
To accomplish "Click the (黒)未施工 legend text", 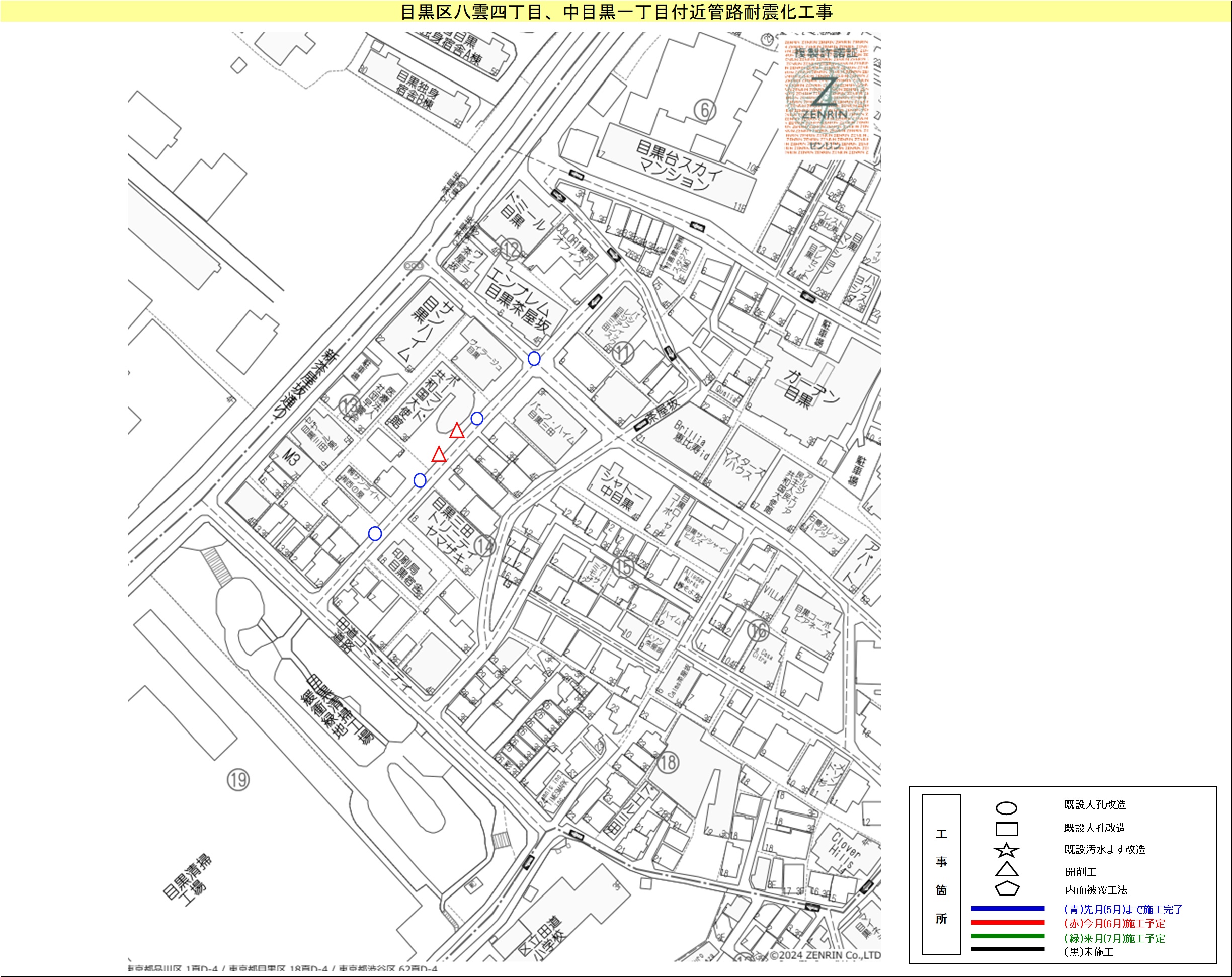I will 1089,952.
